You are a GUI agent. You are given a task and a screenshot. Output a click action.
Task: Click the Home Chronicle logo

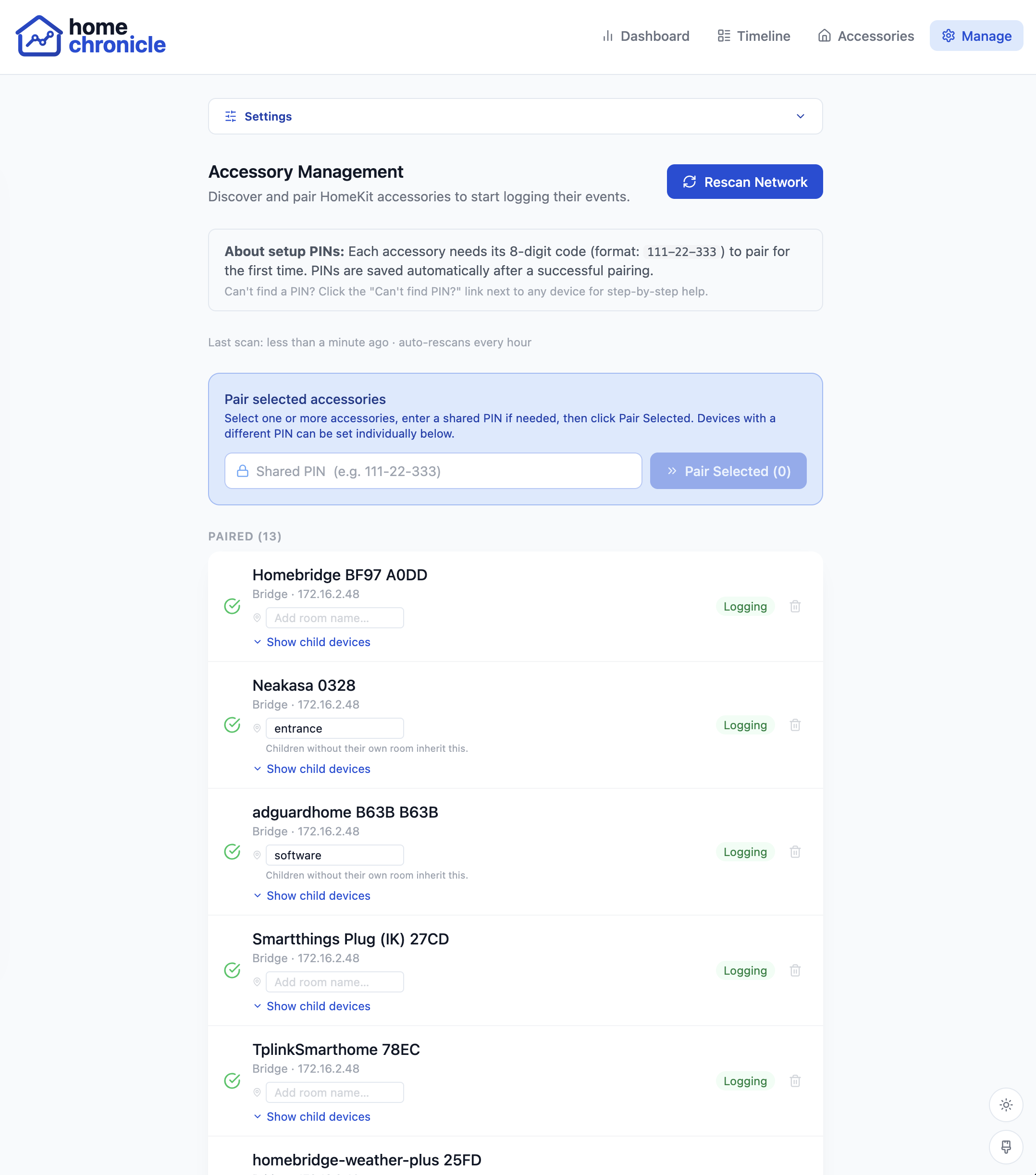[91, 36]
